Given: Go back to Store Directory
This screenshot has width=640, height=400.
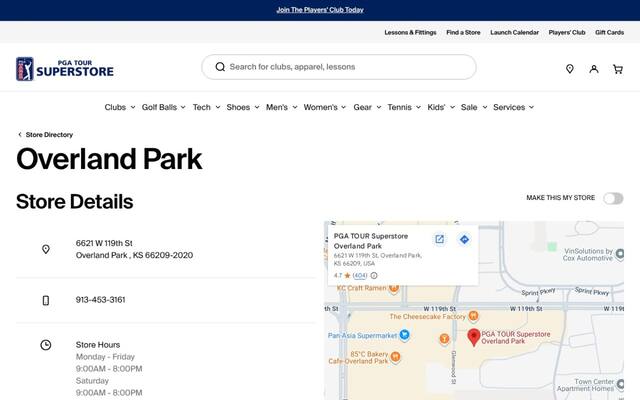Looking at the screenshot, I should pos(49,135).
